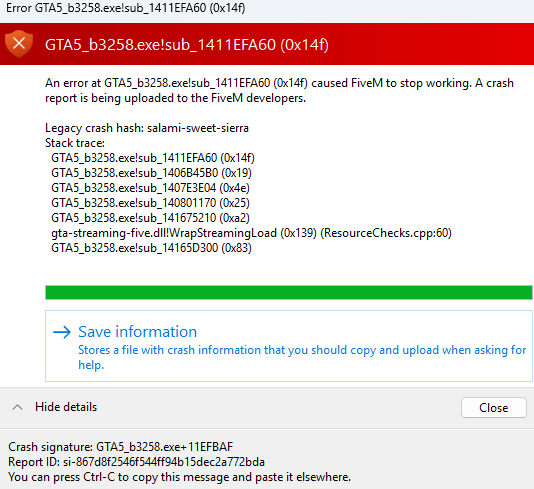The image size is (534, 489).
Task: Click the 'caused FiveM to stop working' description
Action: [x=279, y=91]
